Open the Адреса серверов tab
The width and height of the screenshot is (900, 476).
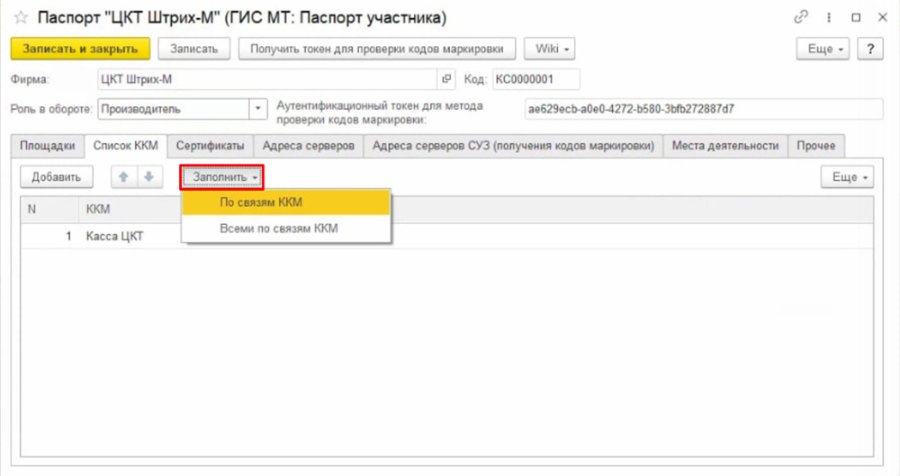click(x=309, y=146)
